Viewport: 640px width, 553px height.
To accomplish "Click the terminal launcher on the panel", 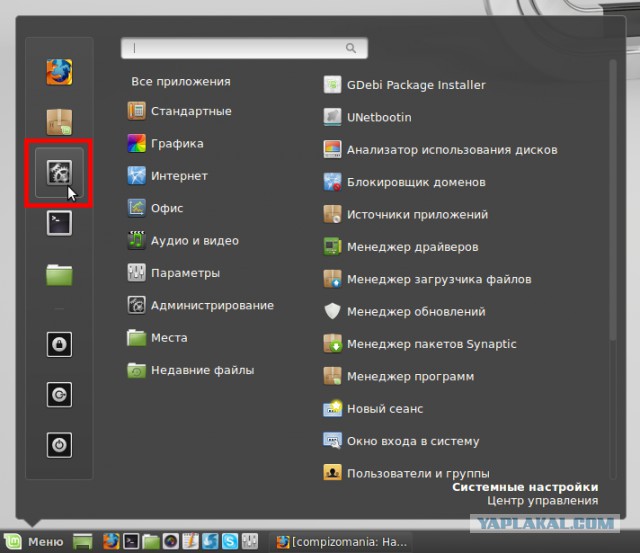I will 131,542.
